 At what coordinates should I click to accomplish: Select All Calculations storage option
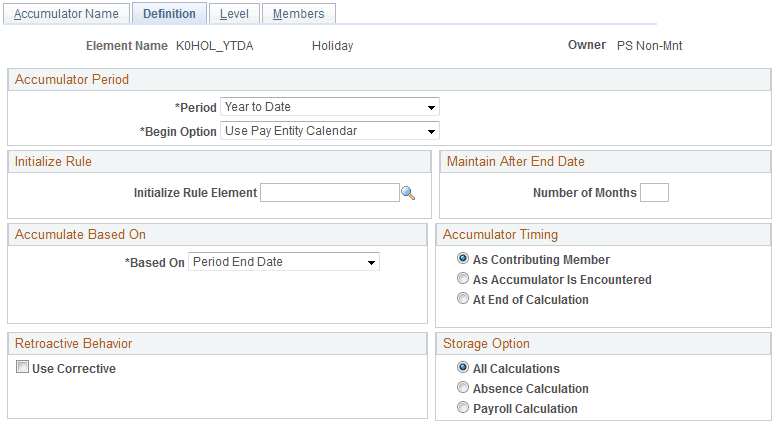pyautogui.click(x=462, y=369)
